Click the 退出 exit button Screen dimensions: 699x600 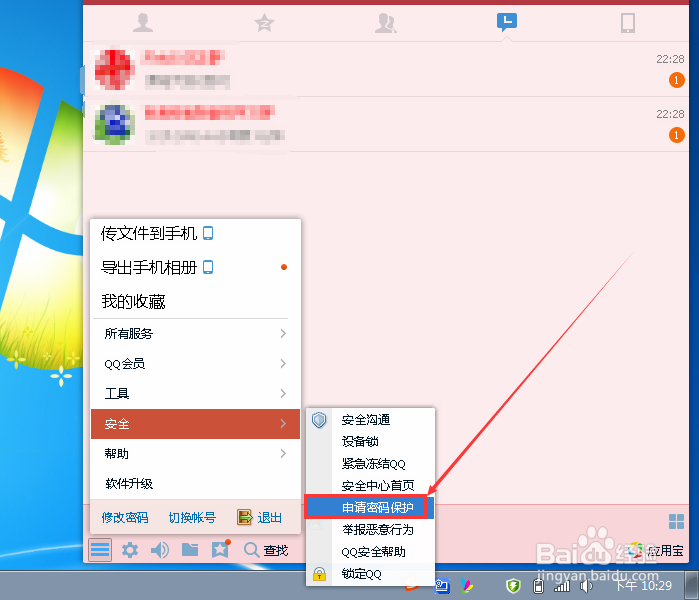pos(259,518)
